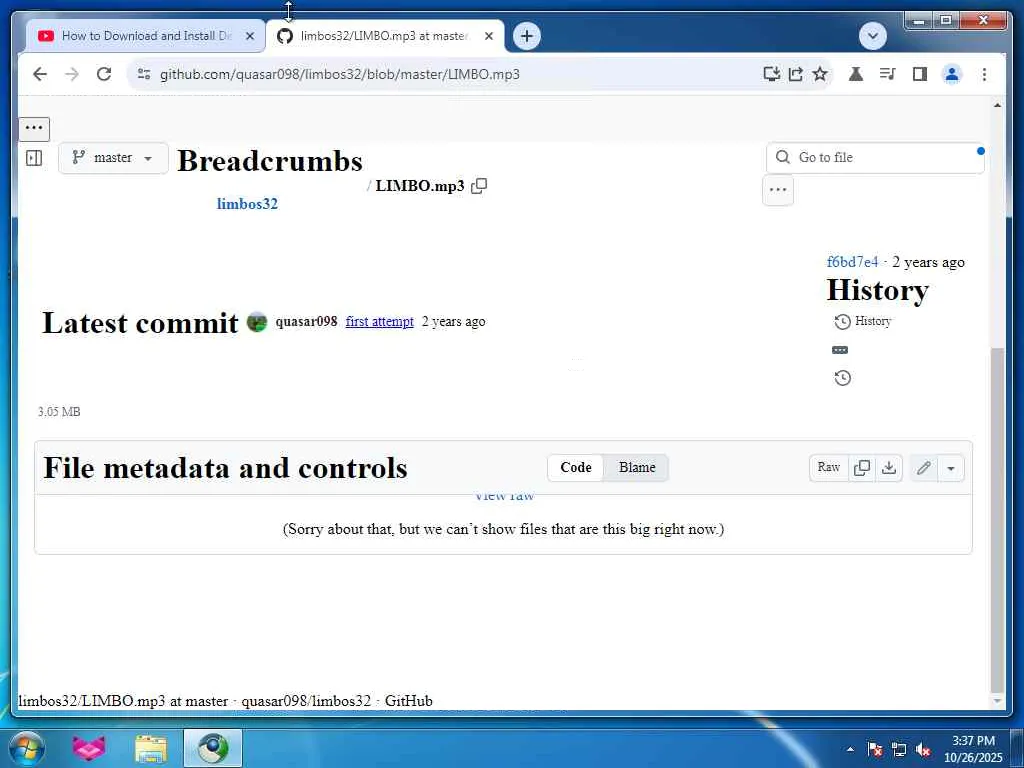Focus the Go to file search box
The height and width of the screenshot is (768, 1024).
point(875,157)
